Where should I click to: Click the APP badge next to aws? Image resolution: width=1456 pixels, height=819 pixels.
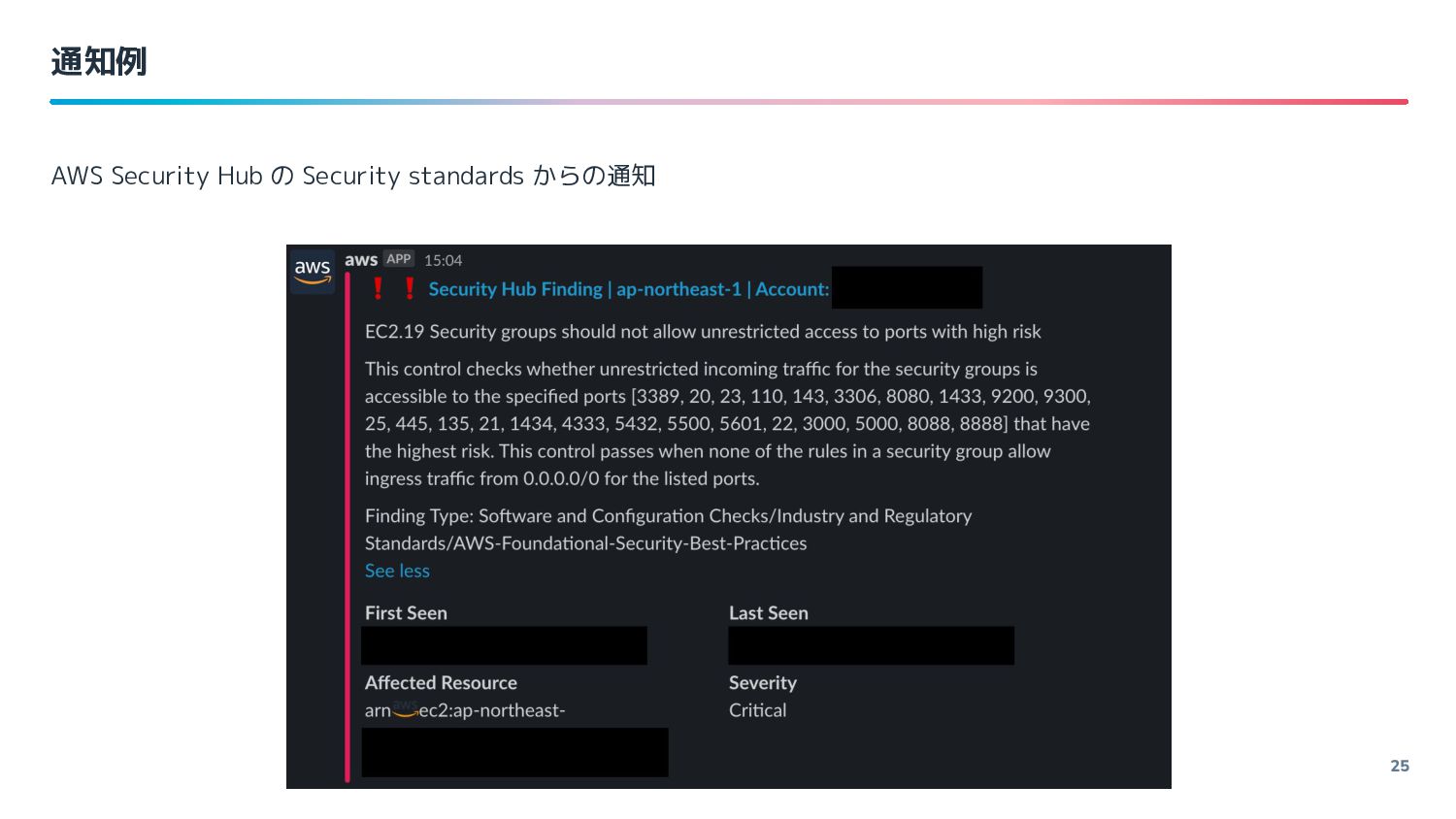(x=399, y=259)
